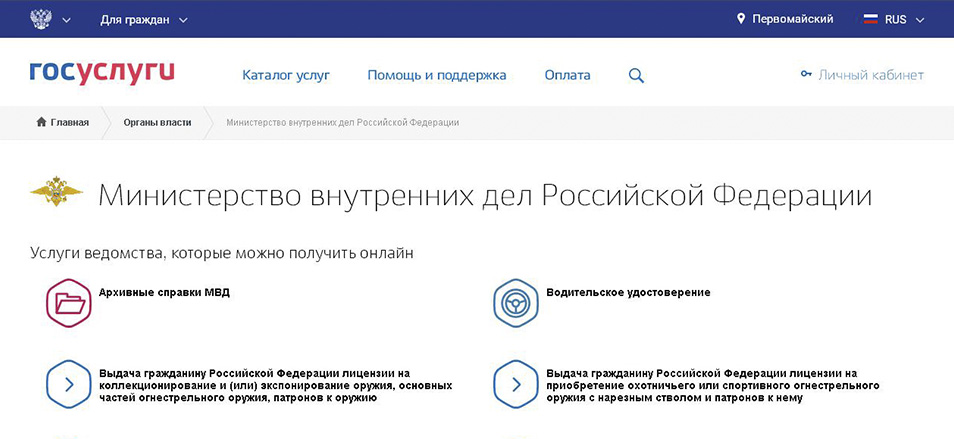The width and height of the screenshot is (954, 439).
Task: Open license for приобретение охотничьего огнестрельного оружия
Action: pyautogui.click(x=712, y=385)
